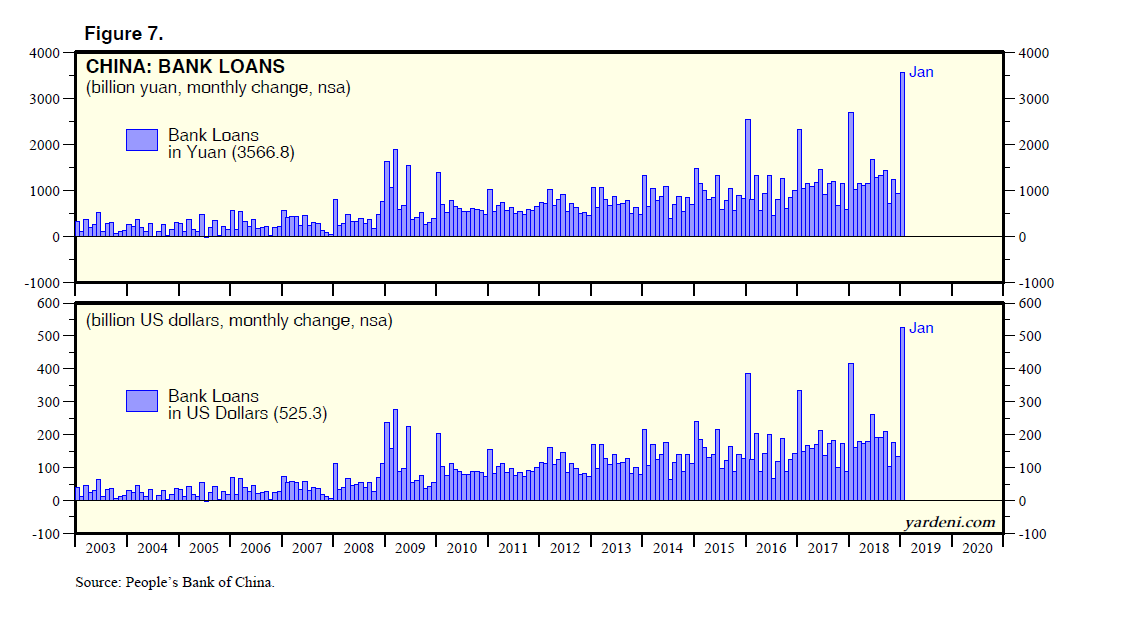Open the yardeni.com watermark link
This screenshot has height=621, width=1138.
[949, 522]
